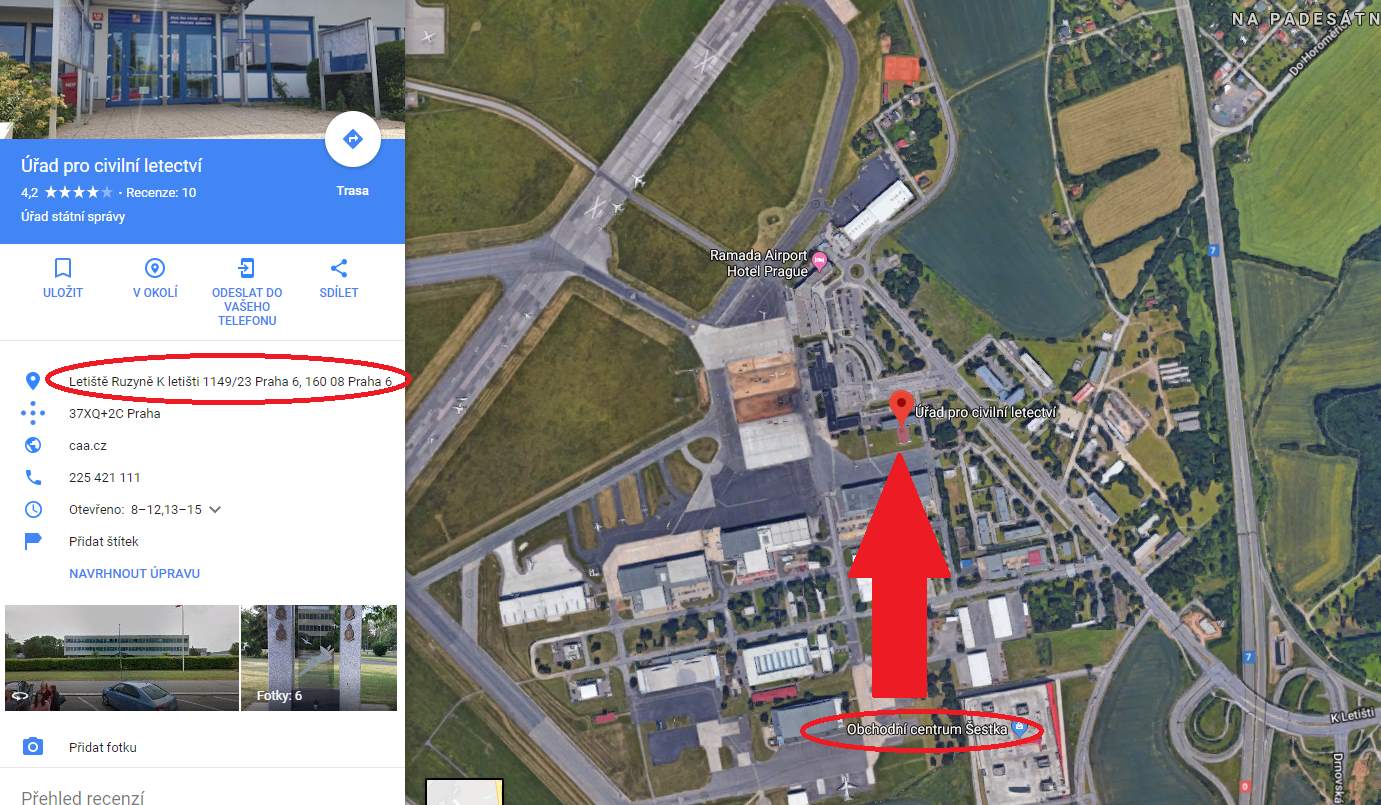
Task: Click the Recenze: 10 reviews link
Action: [x=161, y=192]
